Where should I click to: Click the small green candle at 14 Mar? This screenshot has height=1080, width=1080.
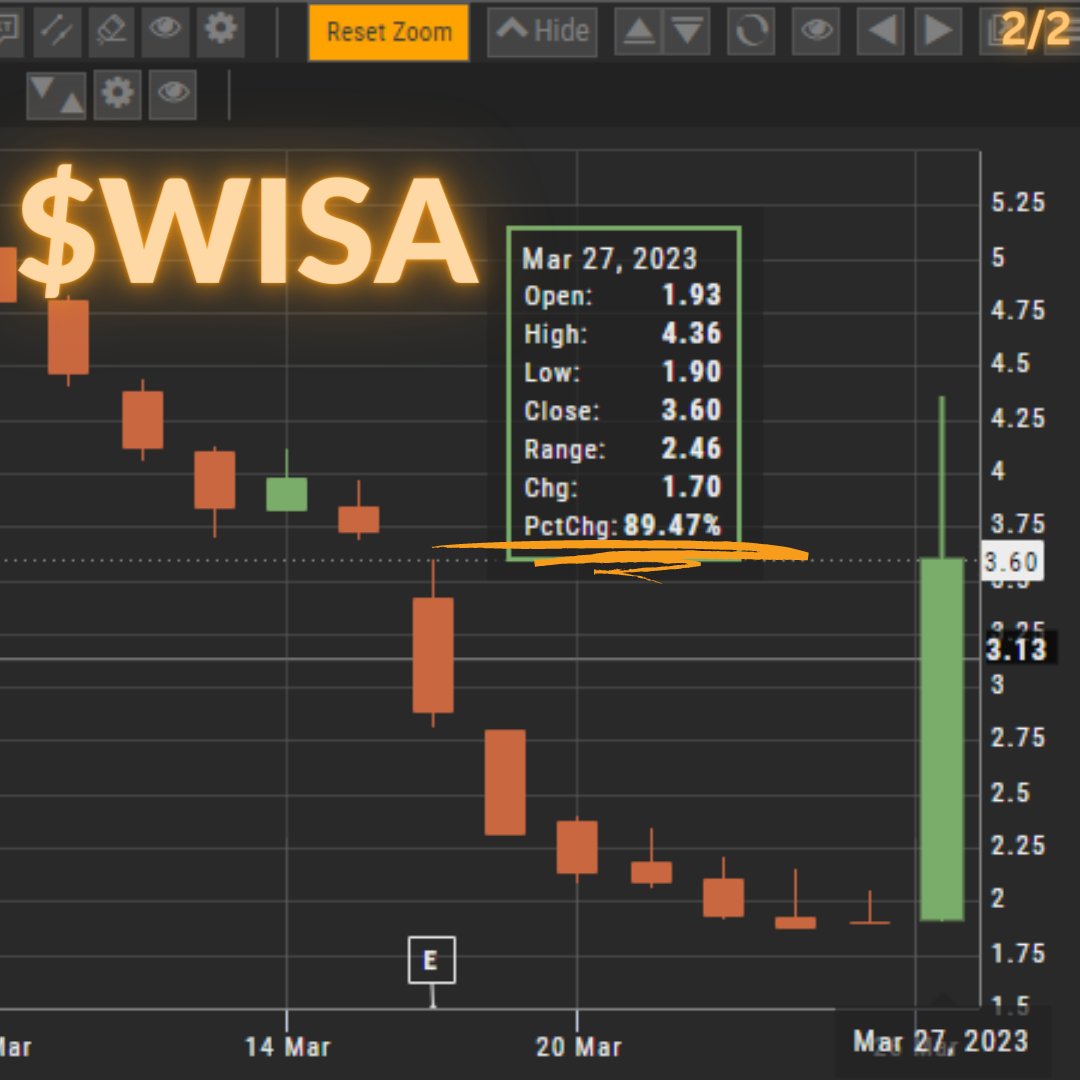click(287, 494)
